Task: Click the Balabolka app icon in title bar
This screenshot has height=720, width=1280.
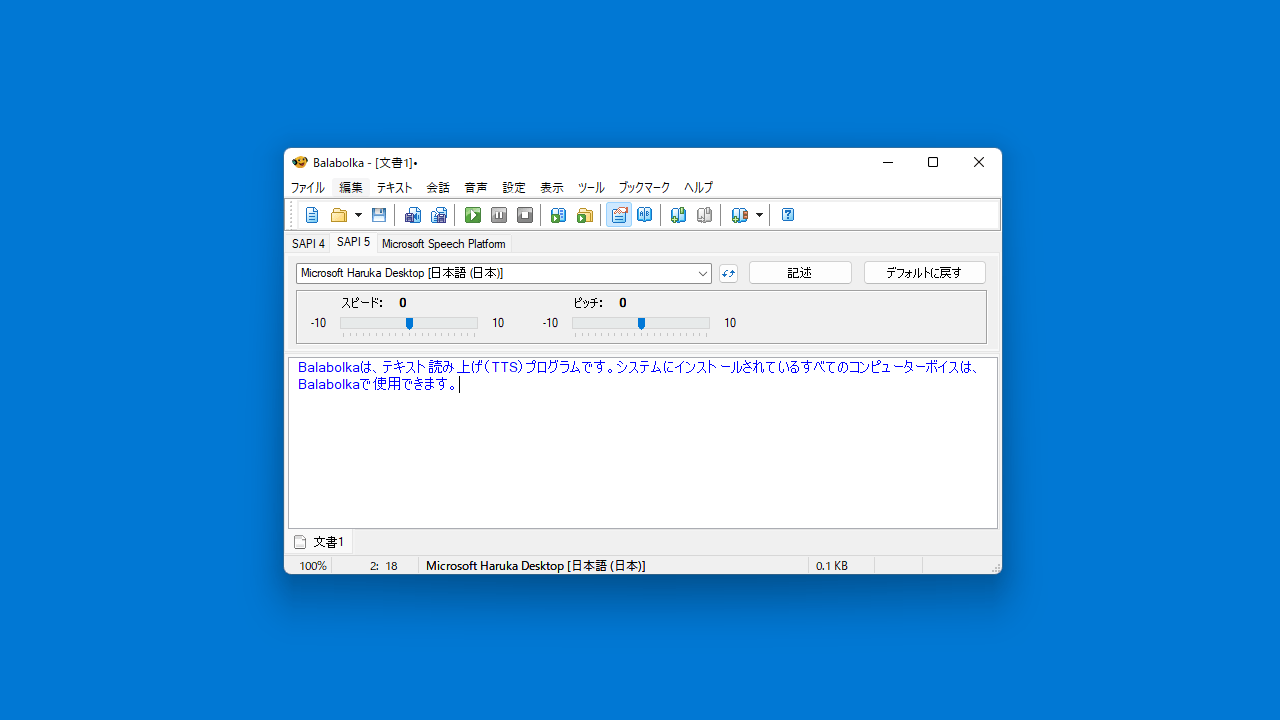Action: [299, 162]
